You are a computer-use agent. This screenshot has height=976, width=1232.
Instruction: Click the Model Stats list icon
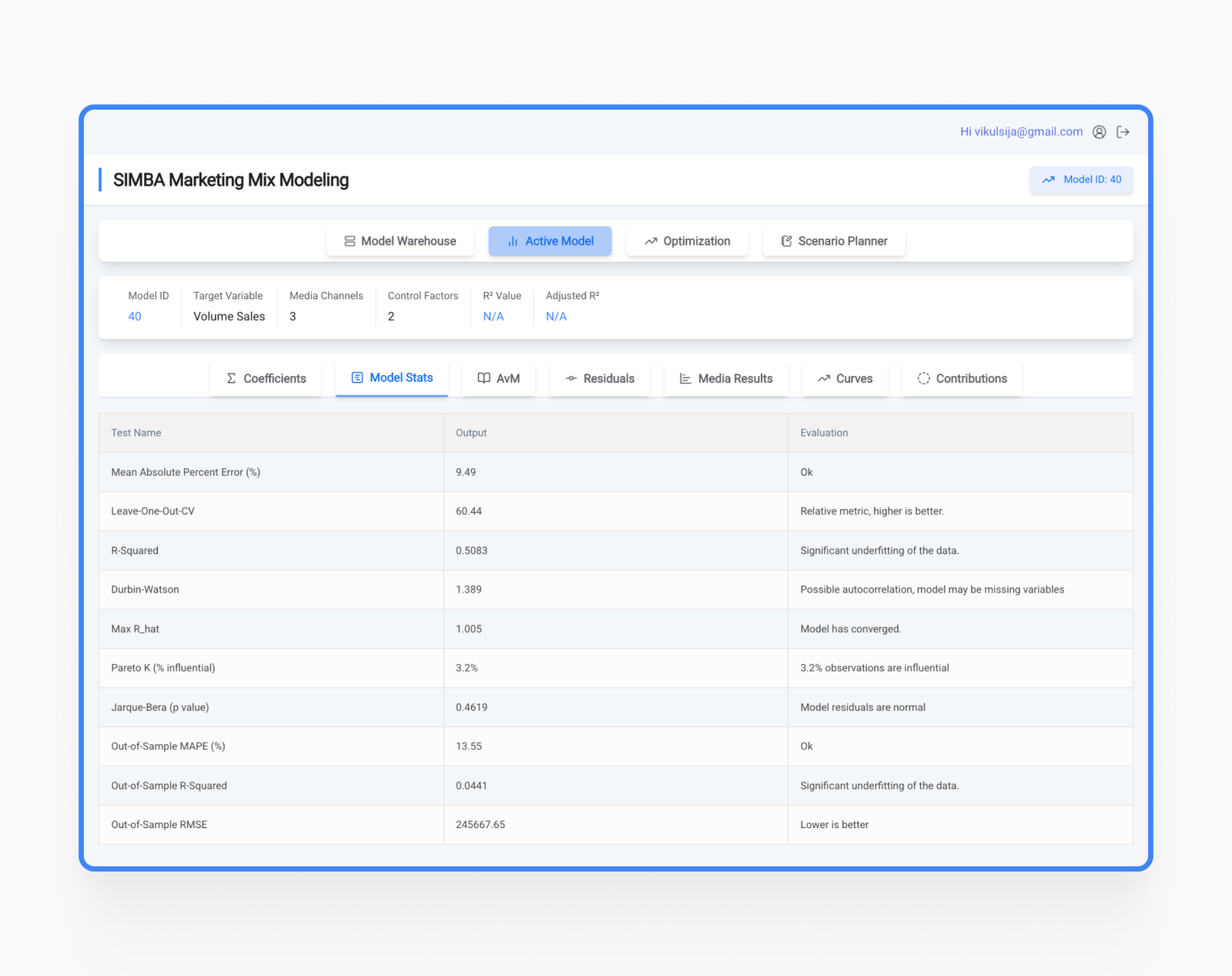pyautogui.click(x=357, y=377)
